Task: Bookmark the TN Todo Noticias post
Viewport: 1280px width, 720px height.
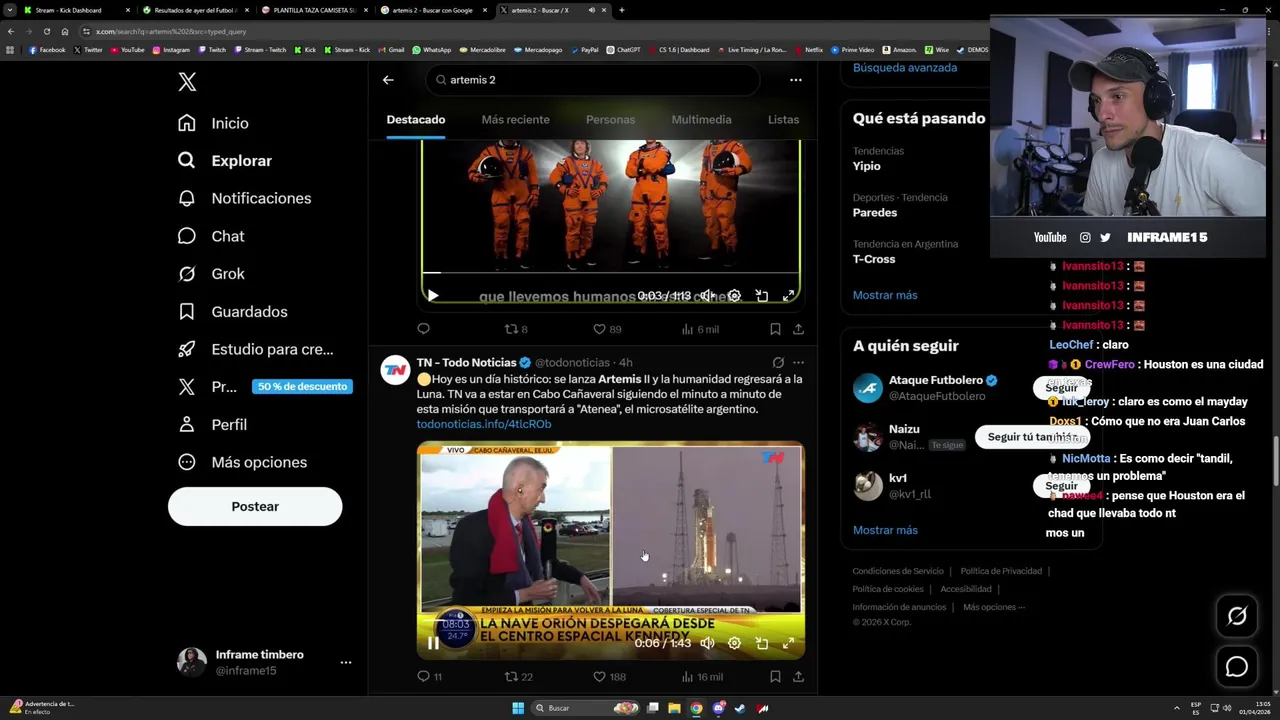Action: [x=775, y=677]
